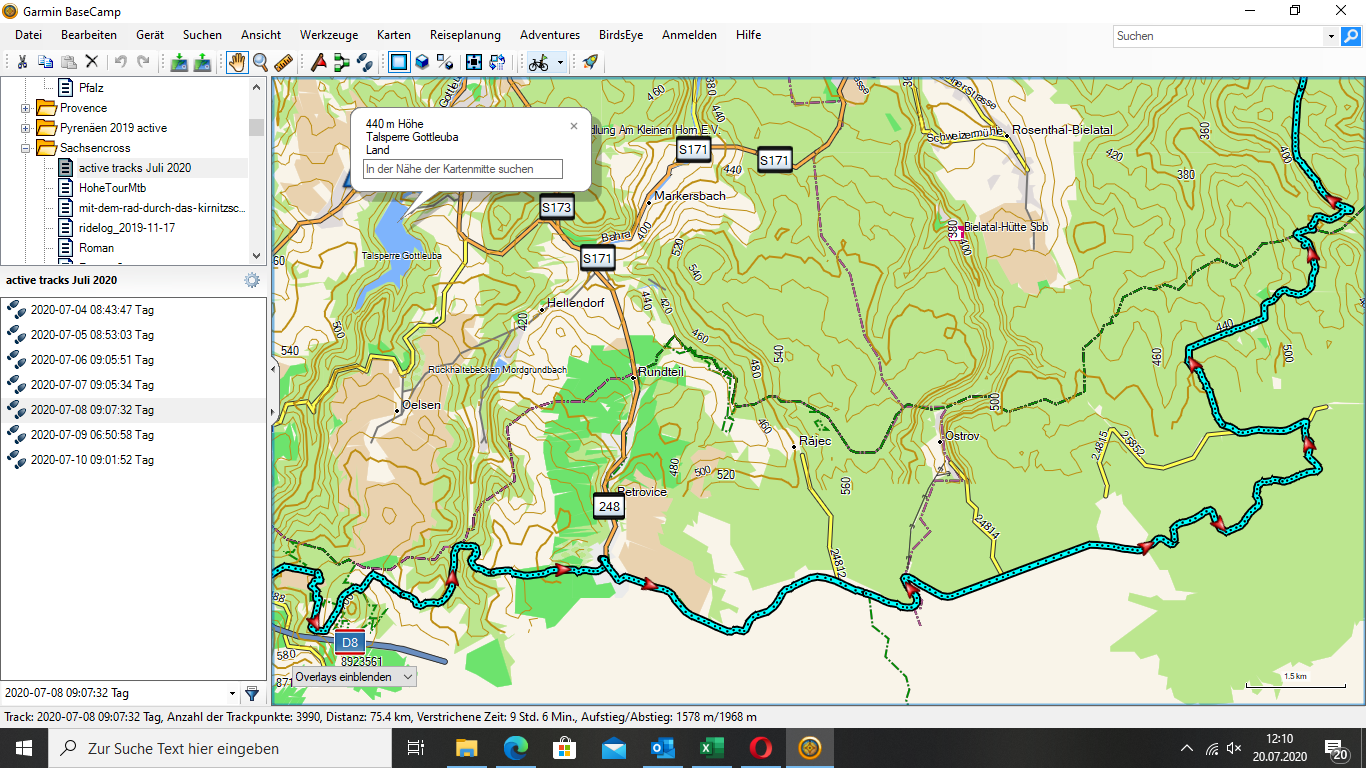Open the Karten menu

tap(394, 35)
